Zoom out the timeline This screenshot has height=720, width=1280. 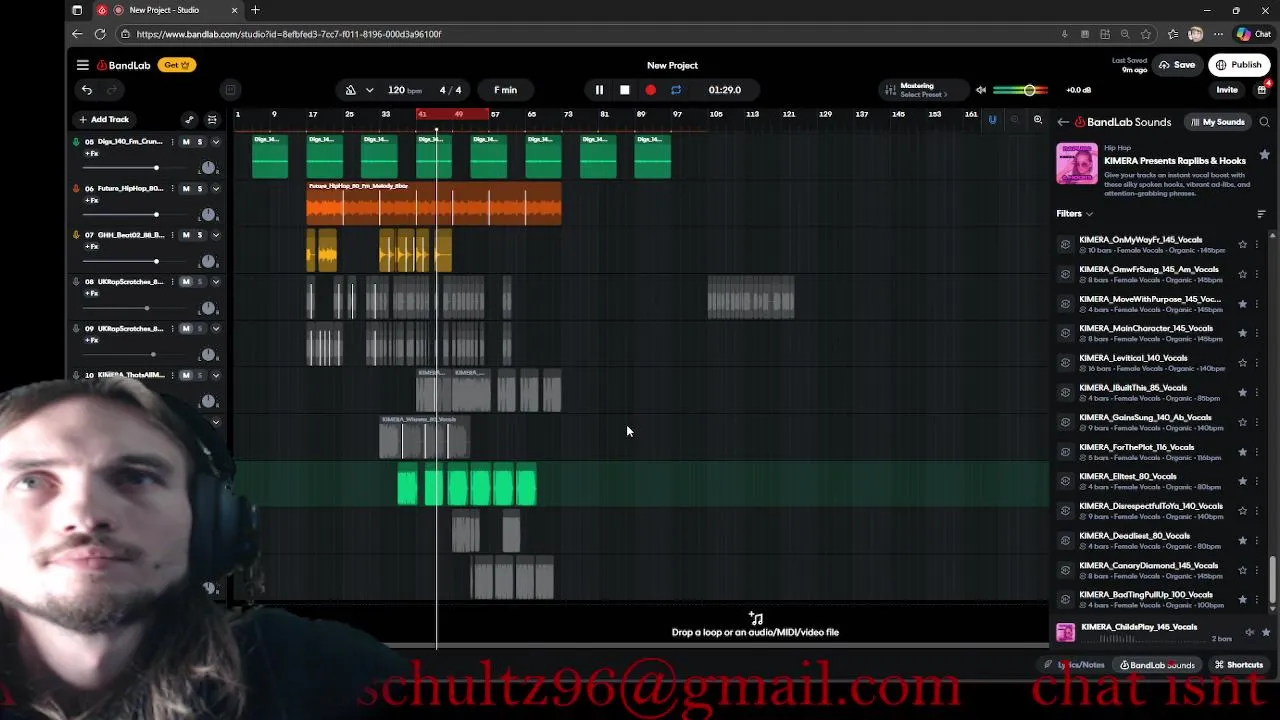pos(1014,120)
